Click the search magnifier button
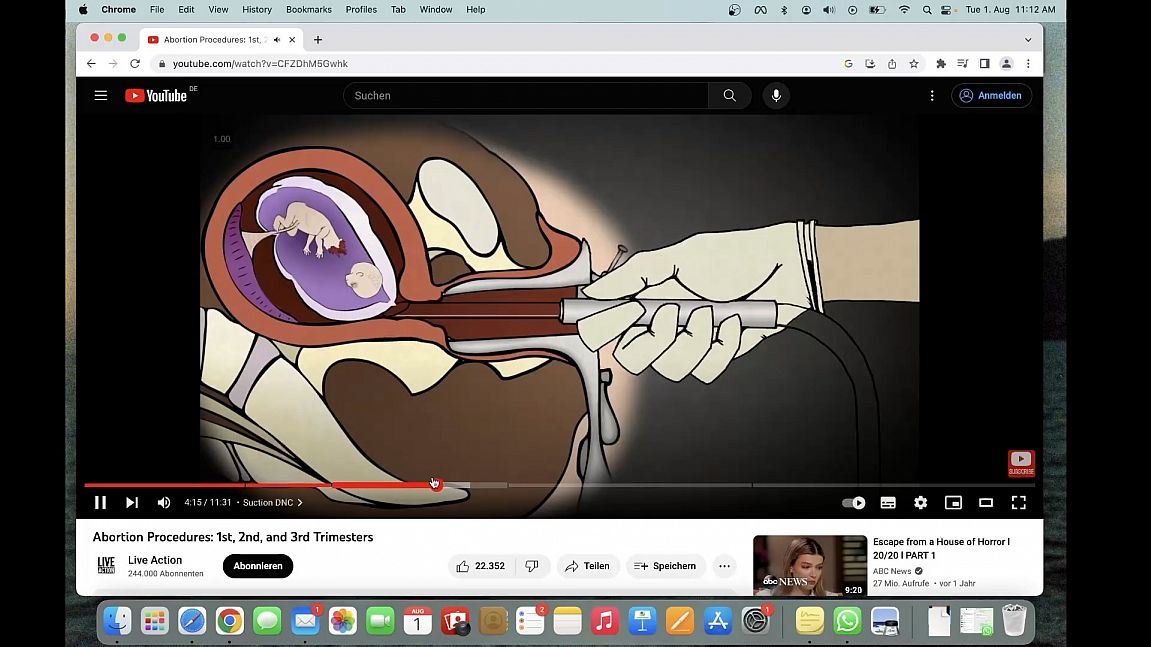 pos(729,96)
